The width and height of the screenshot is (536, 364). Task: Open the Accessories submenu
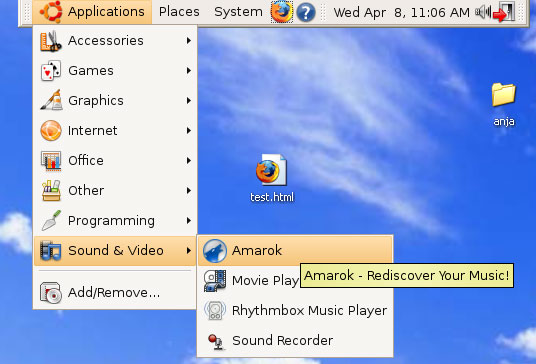(x=115, y=41)
